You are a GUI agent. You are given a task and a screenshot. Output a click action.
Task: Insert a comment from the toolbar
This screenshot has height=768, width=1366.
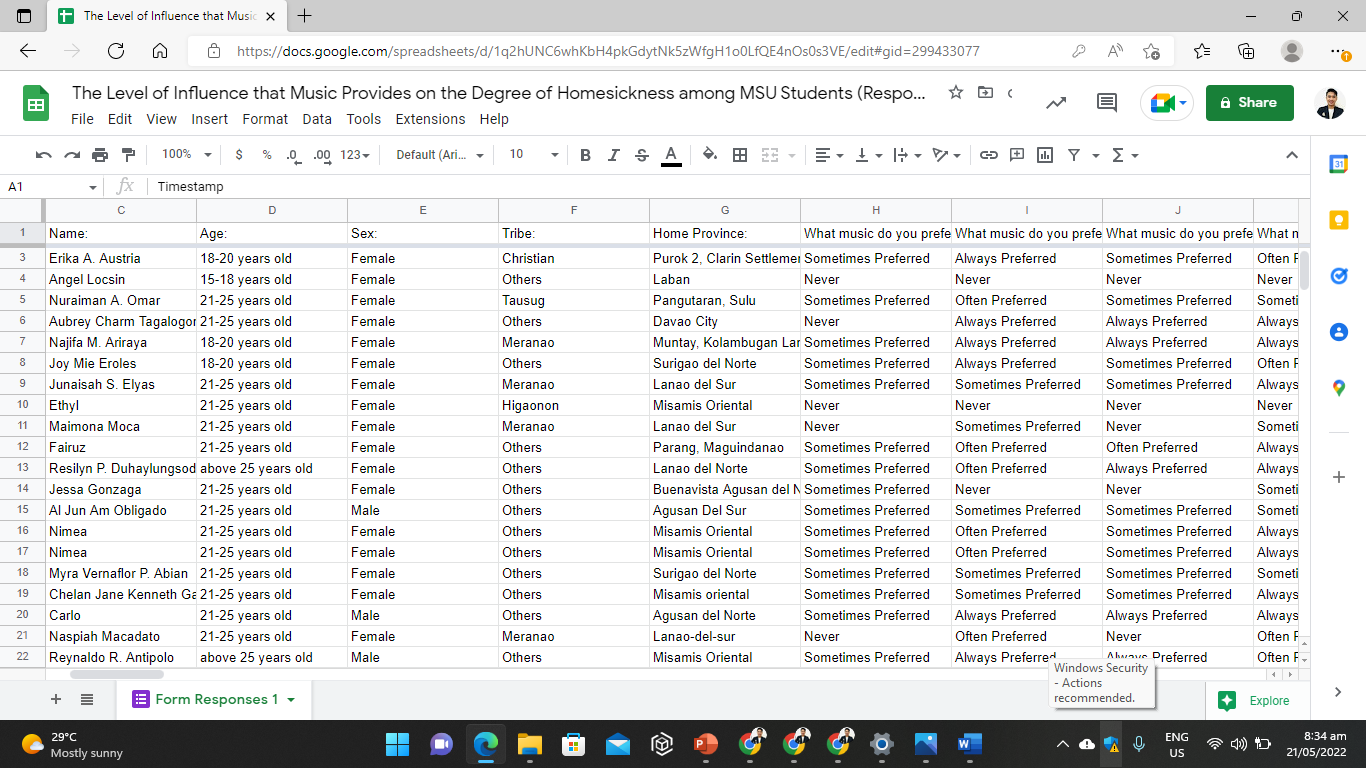coord(1017,155)
